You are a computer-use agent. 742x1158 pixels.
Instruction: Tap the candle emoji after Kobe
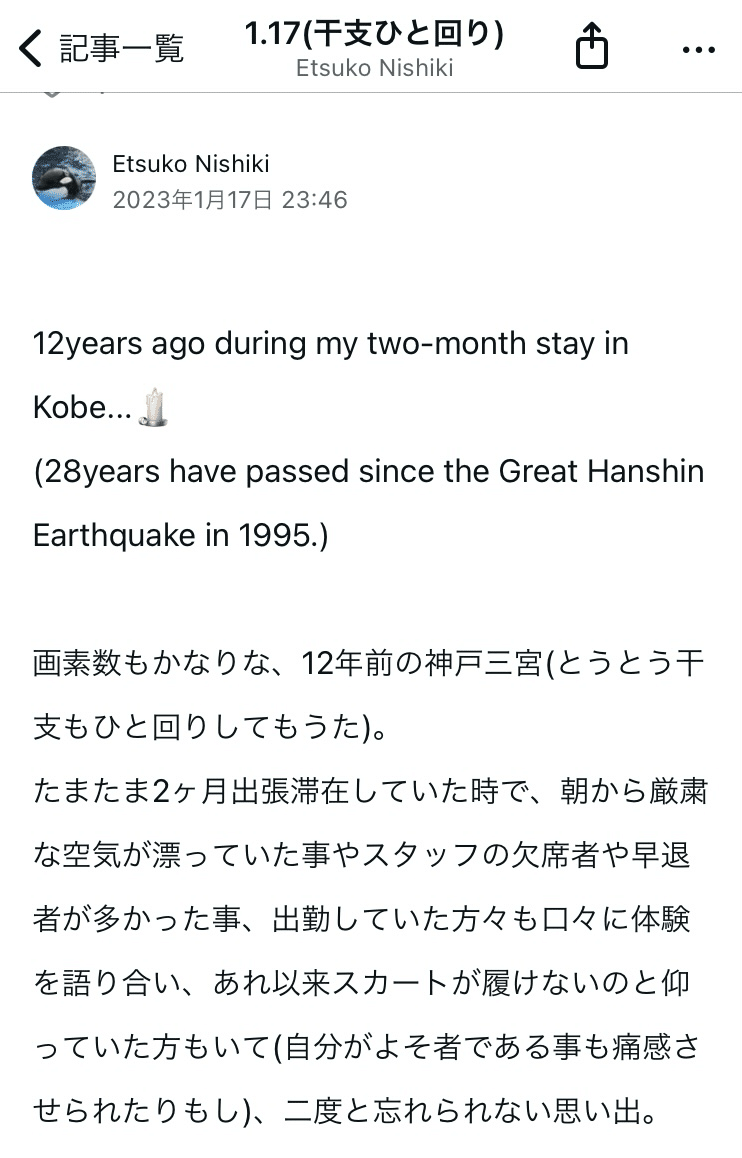click(x=153, y=408)
